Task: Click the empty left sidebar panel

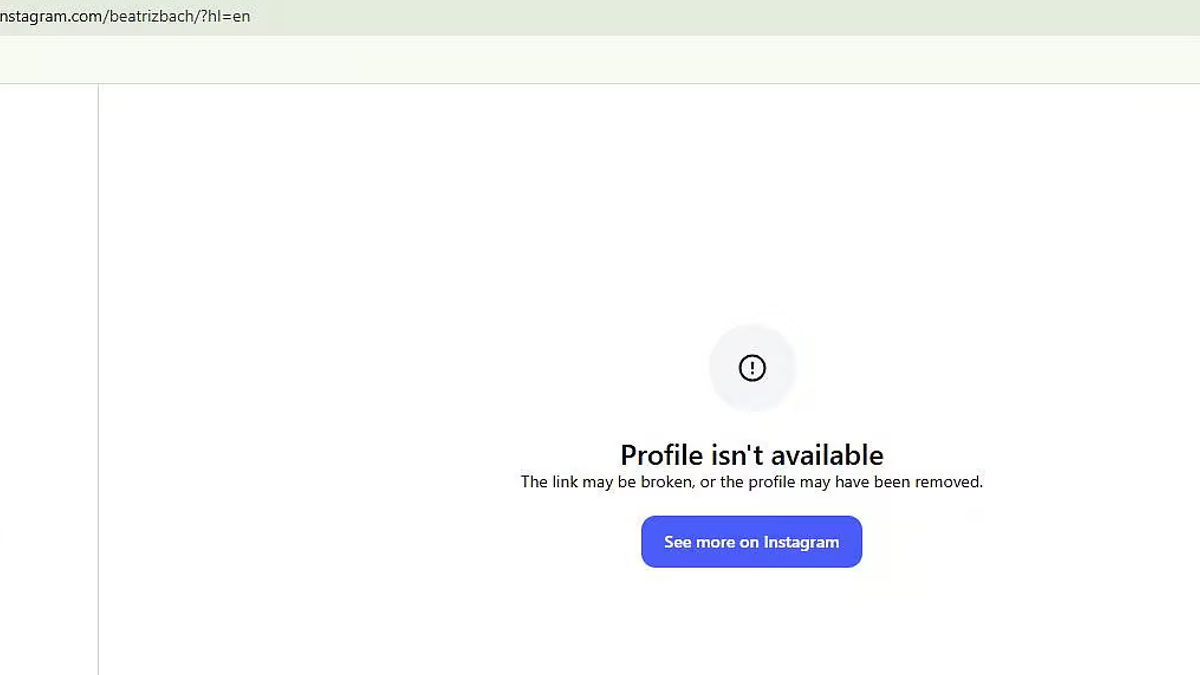Action: pyautogui.click(x=48, y=380)
